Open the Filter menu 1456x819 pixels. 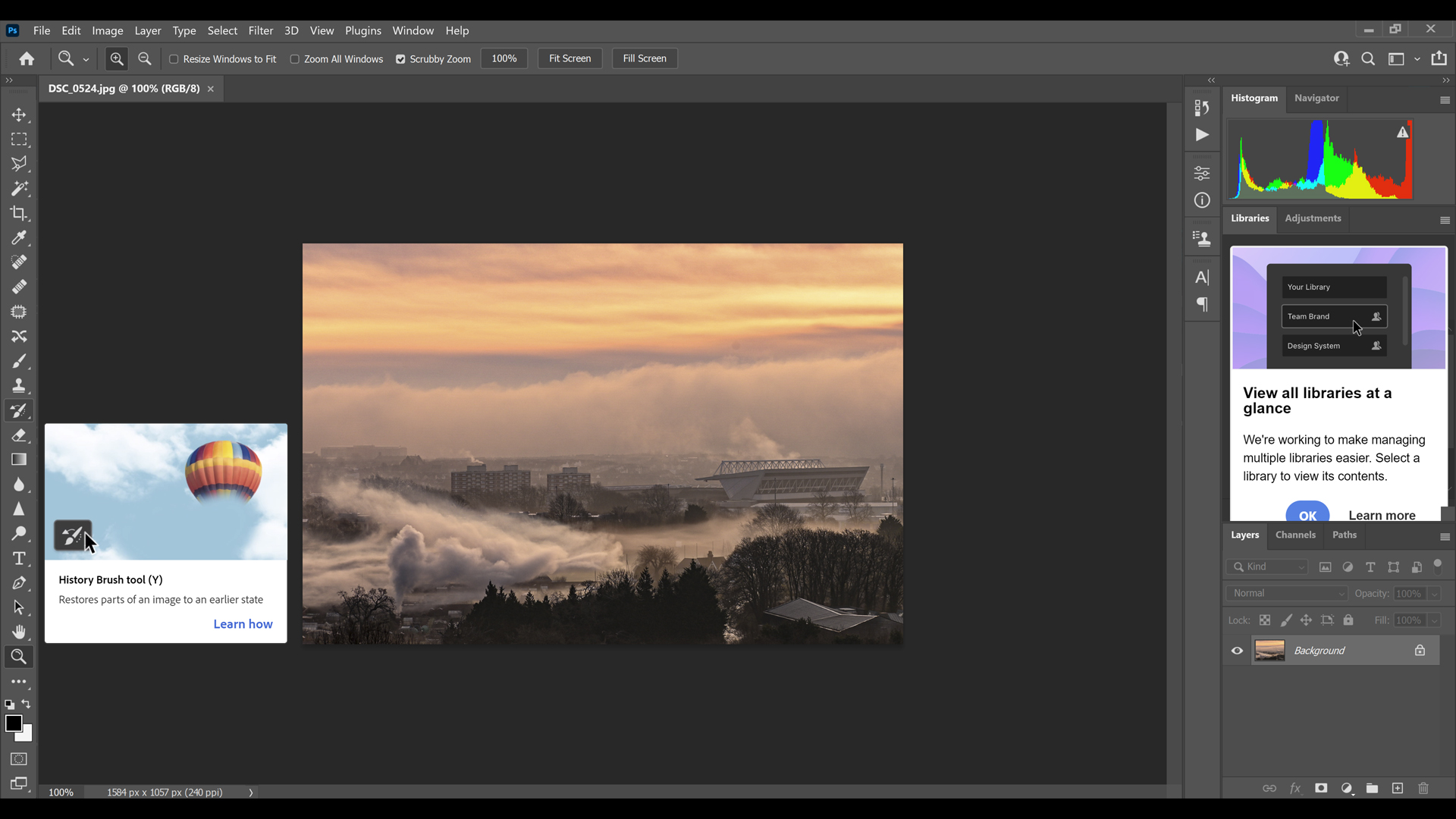pyautogui.click(x=261, y=30)
